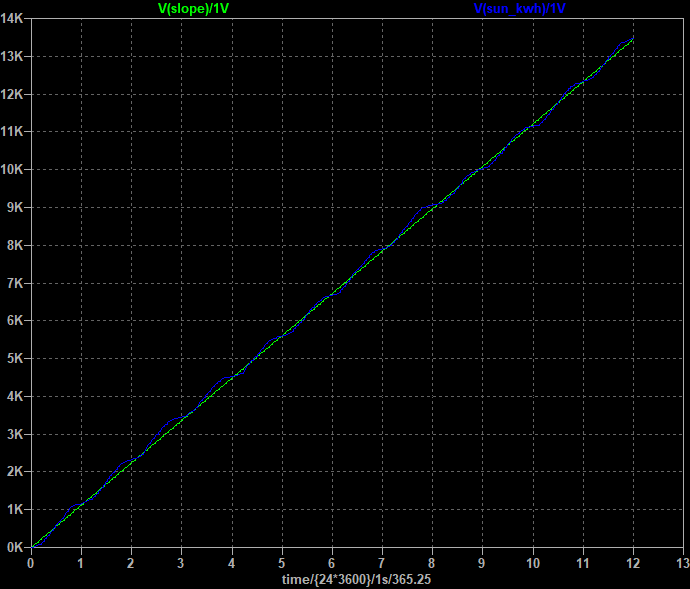Image resolution: width=690 pixels, height=589 pixels.
Task: Click the 13 horizontal axis label
Action: pos(683,563)
